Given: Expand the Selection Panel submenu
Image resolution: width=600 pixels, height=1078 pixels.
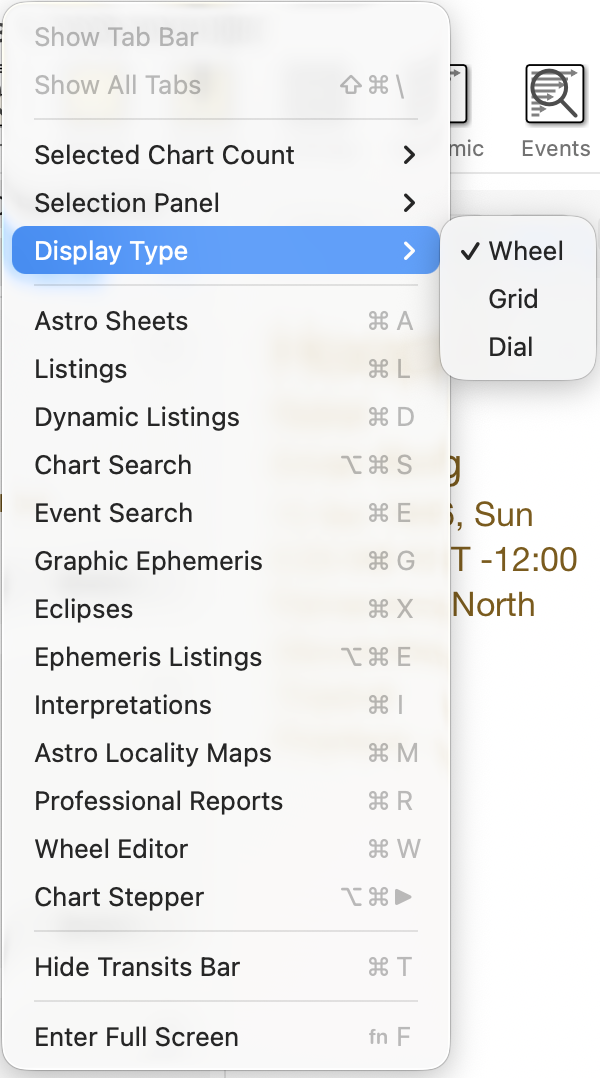Looking at the screenshot, I should pyautogui.click(x=127, y=203).
